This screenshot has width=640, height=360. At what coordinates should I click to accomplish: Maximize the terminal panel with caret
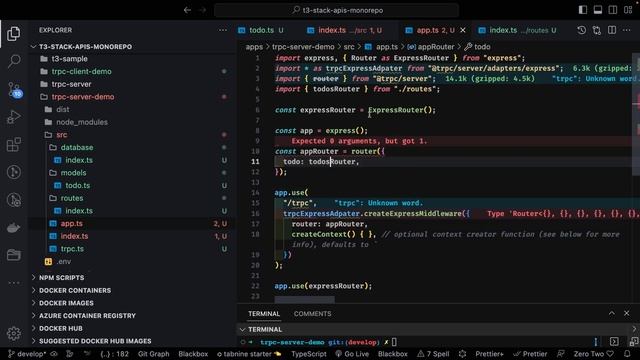[x=611, y=313]
